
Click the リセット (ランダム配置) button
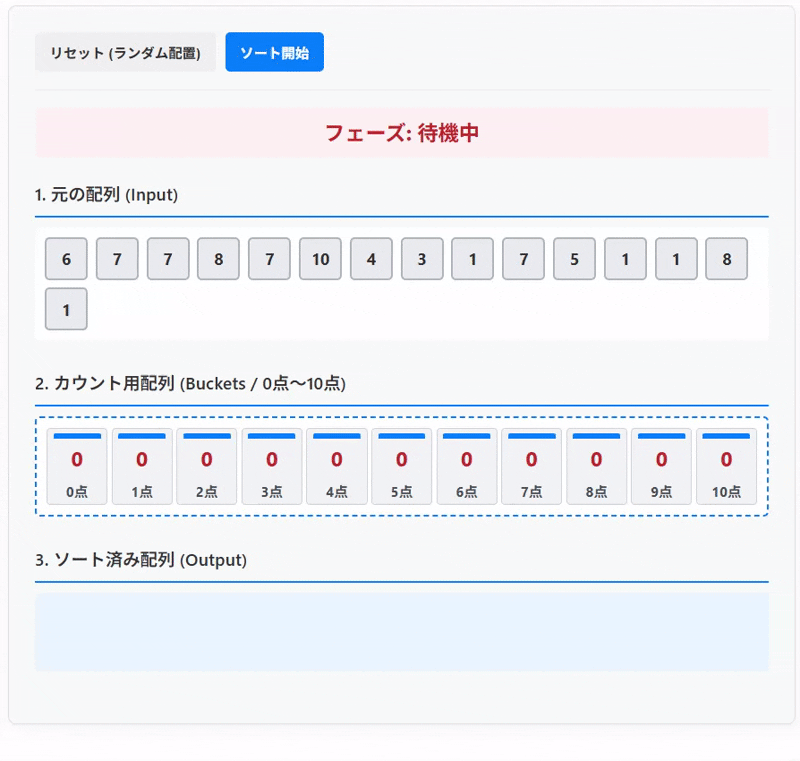125,52
